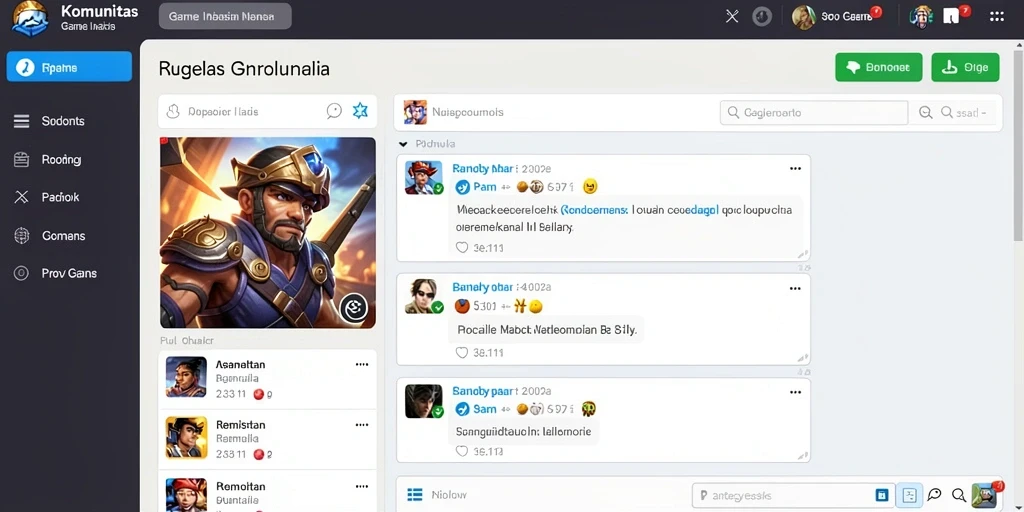This screenshot has height=512, width=1024.
Task: Open three-dot menu on Asanaltan item
Action: tap(362, 364)
